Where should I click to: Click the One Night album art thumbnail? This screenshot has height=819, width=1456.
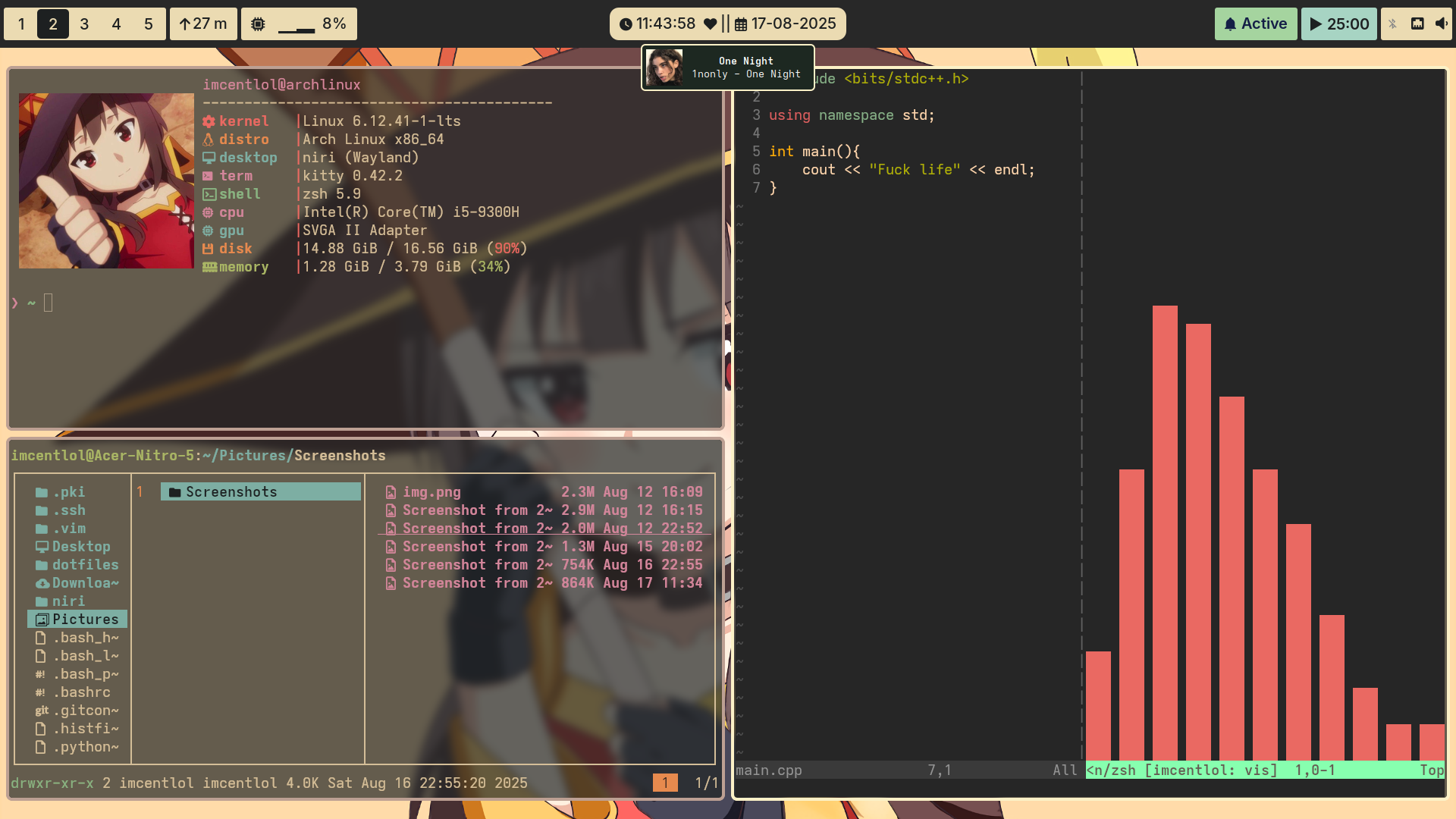(x=664, y=67)
